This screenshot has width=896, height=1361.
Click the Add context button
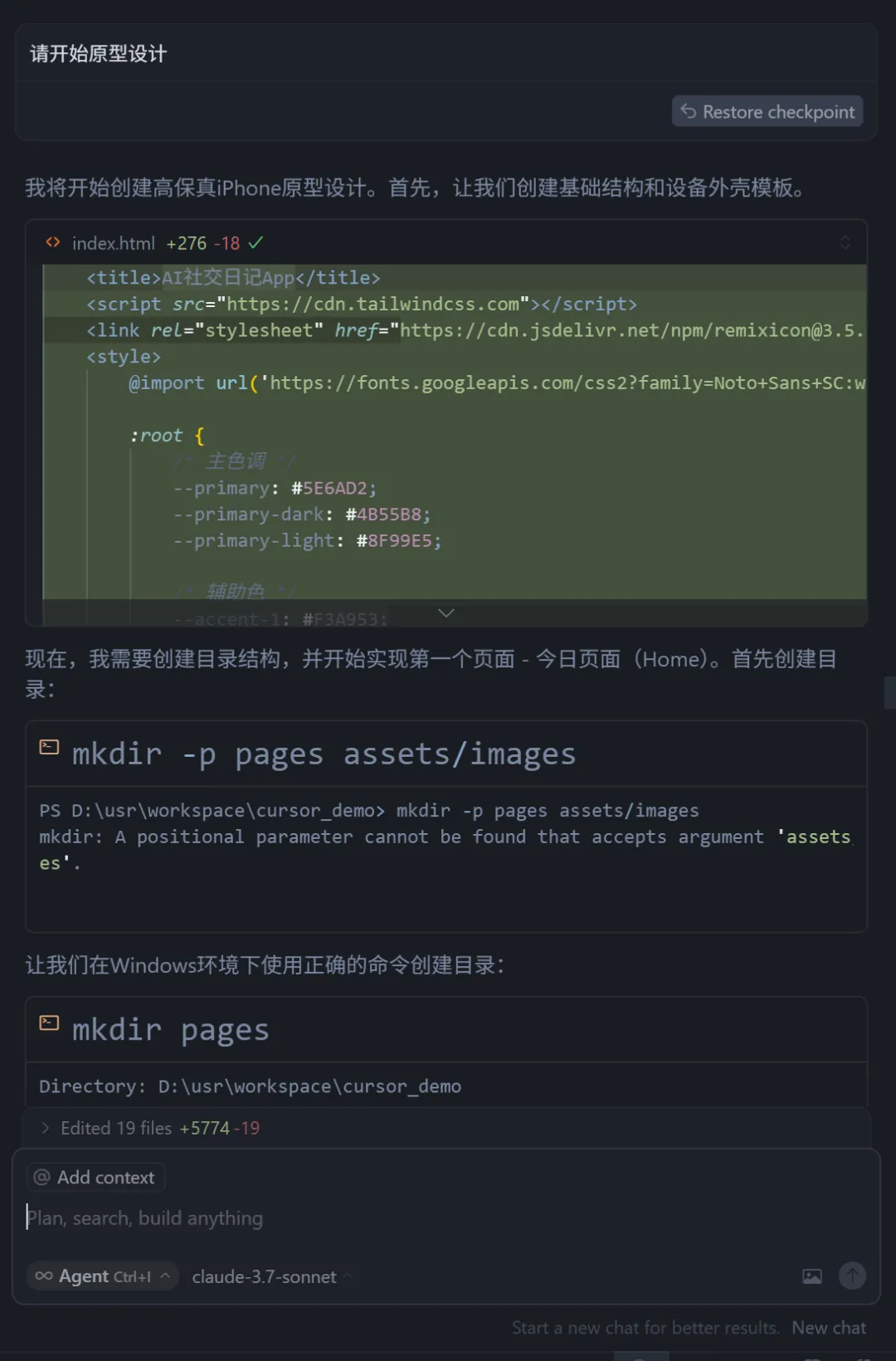95,1178
